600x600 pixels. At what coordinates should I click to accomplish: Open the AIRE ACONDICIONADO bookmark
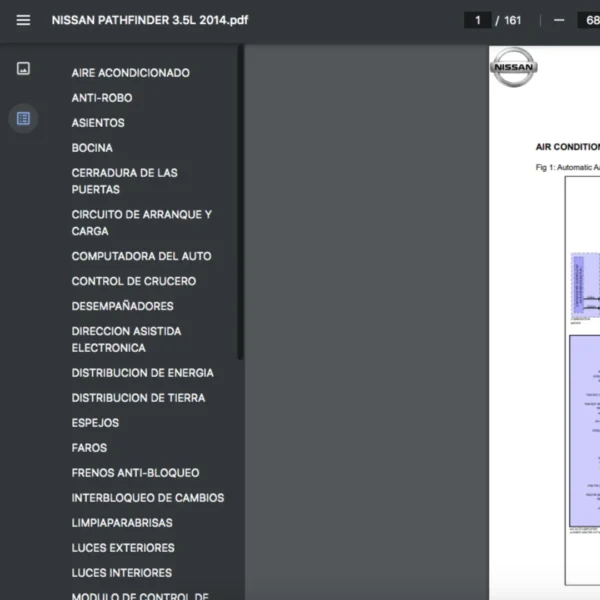130,73
